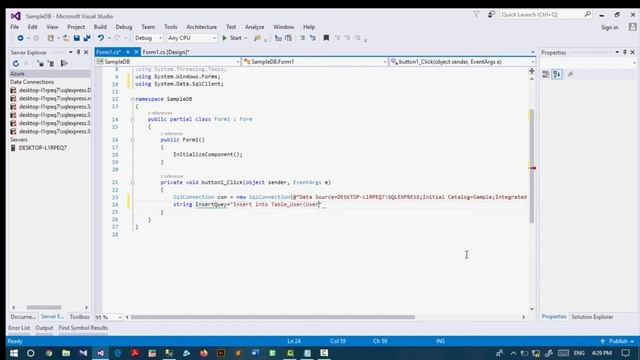Open the Properties panel options dropdown arrow
Viewport: 640px width, 360px height.
[617, 52]
